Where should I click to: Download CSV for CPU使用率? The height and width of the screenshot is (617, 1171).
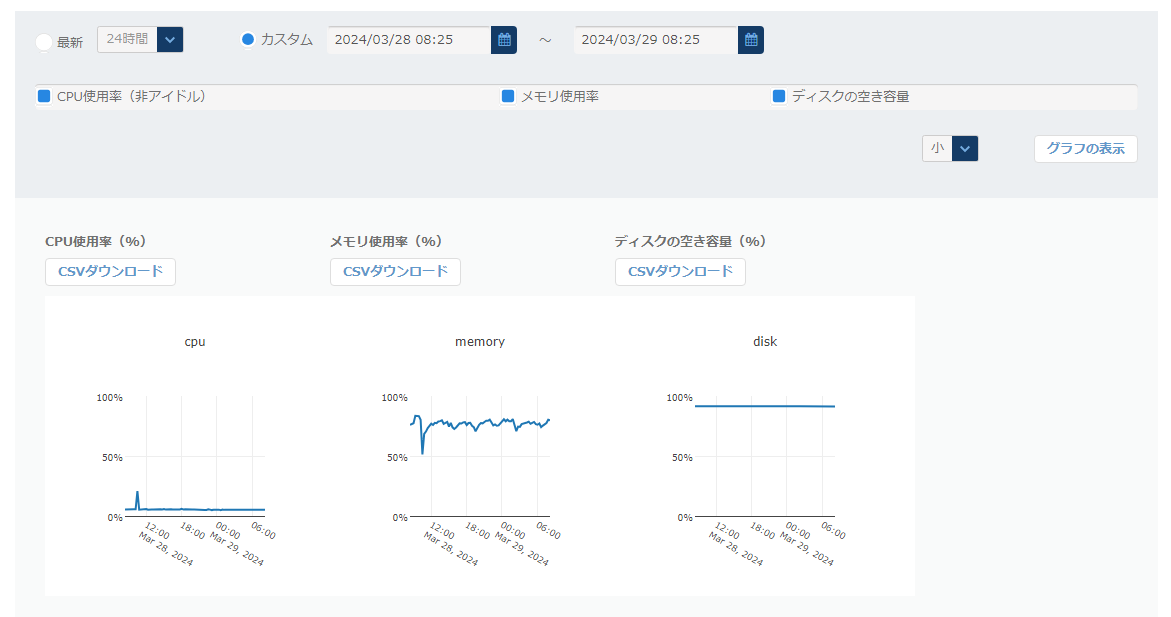[x=110, y=271]
